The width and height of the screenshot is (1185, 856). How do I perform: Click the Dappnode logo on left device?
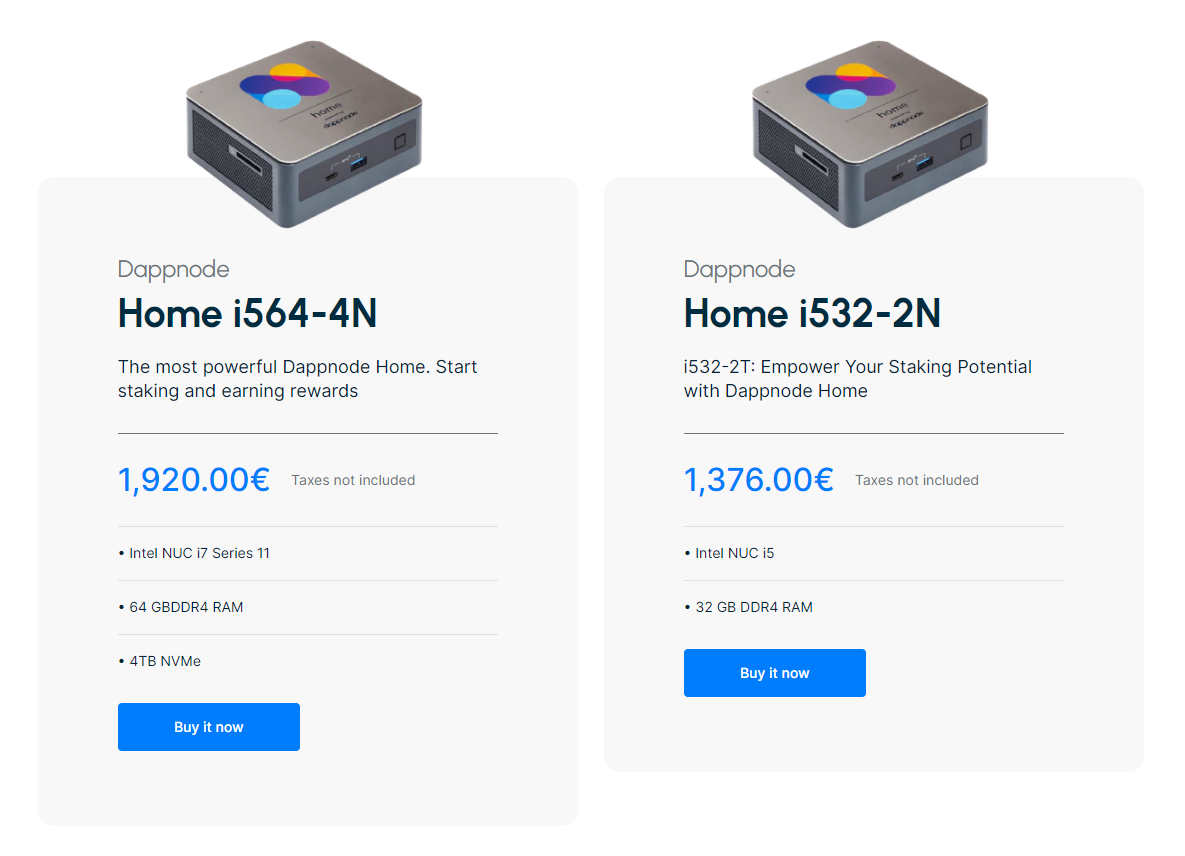pos(284,86)
